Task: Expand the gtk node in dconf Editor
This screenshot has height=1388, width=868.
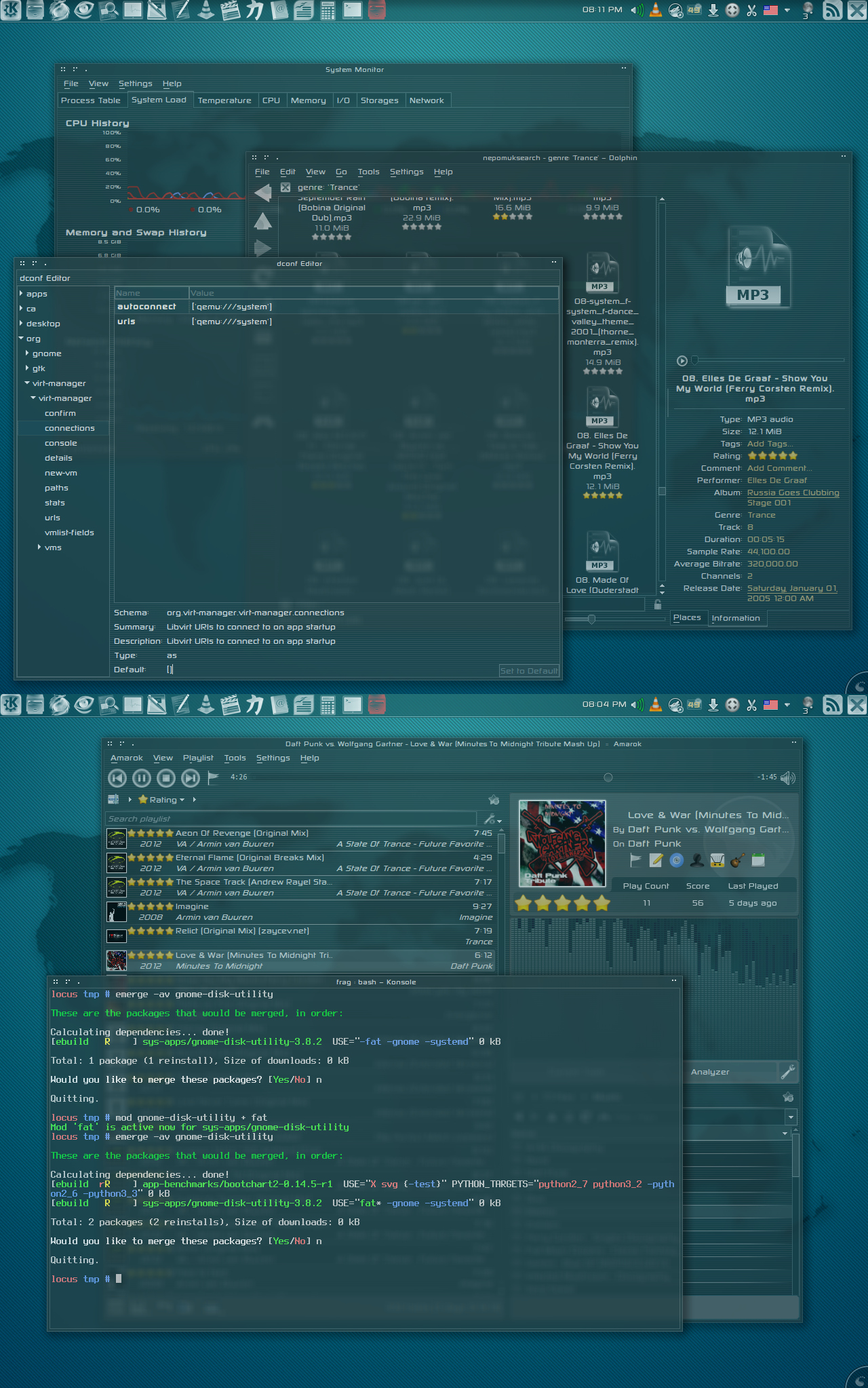Action: coord(27,368)
